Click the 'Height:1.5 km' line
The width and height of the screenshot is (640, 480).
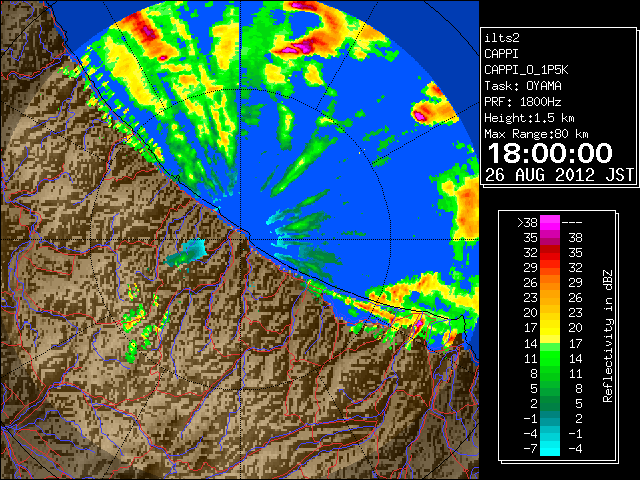point(529,118)
